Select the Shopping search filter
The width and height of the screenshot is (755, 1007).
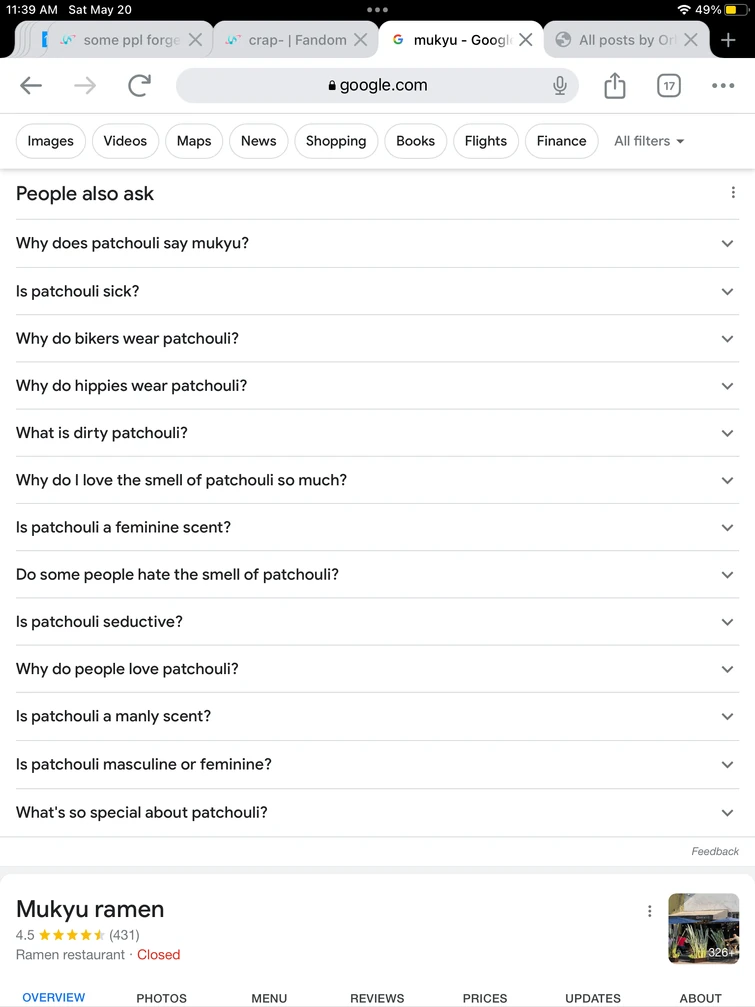point(335,141)
